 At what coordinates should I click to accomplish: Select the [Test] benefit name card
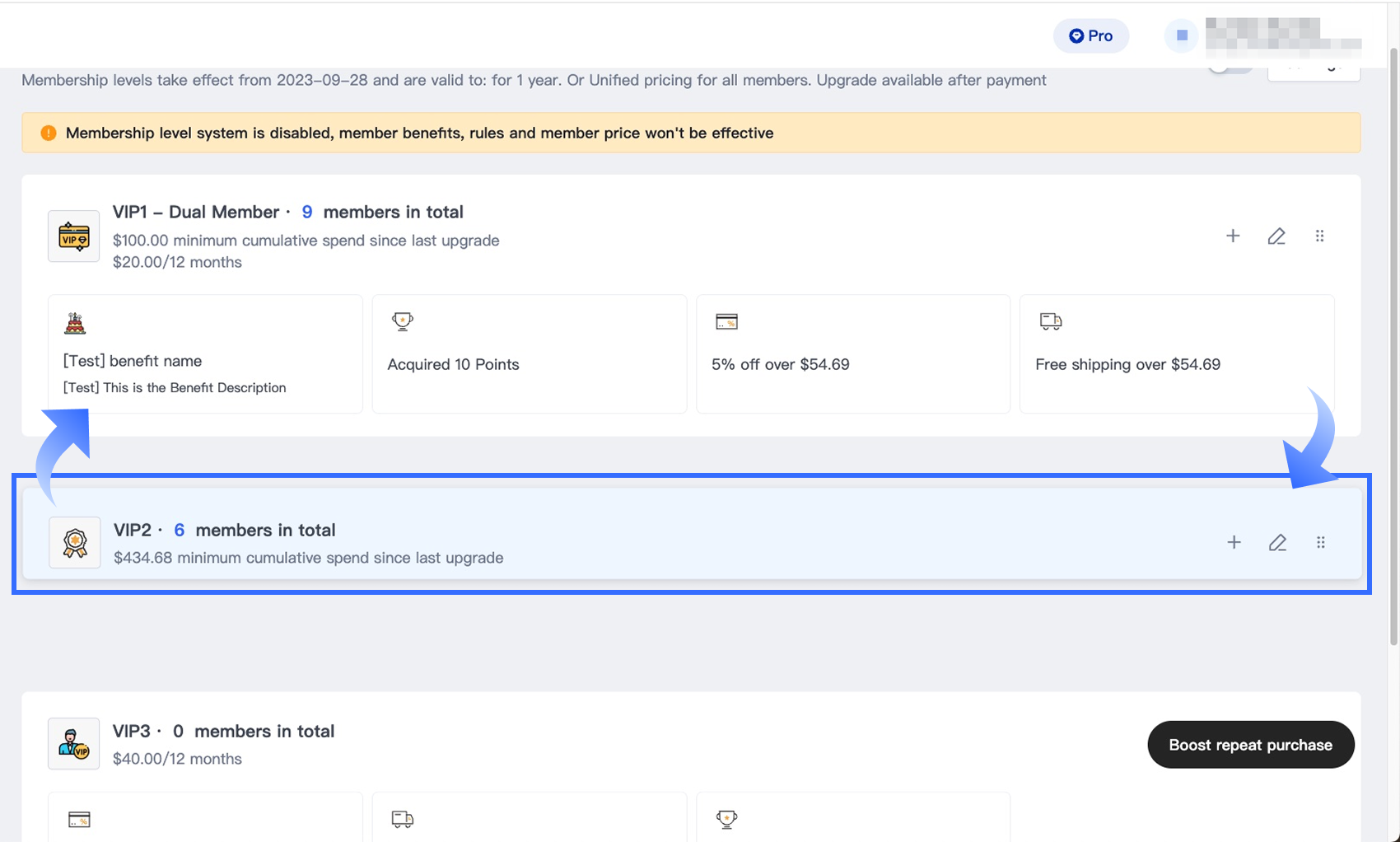pos(205,354)
